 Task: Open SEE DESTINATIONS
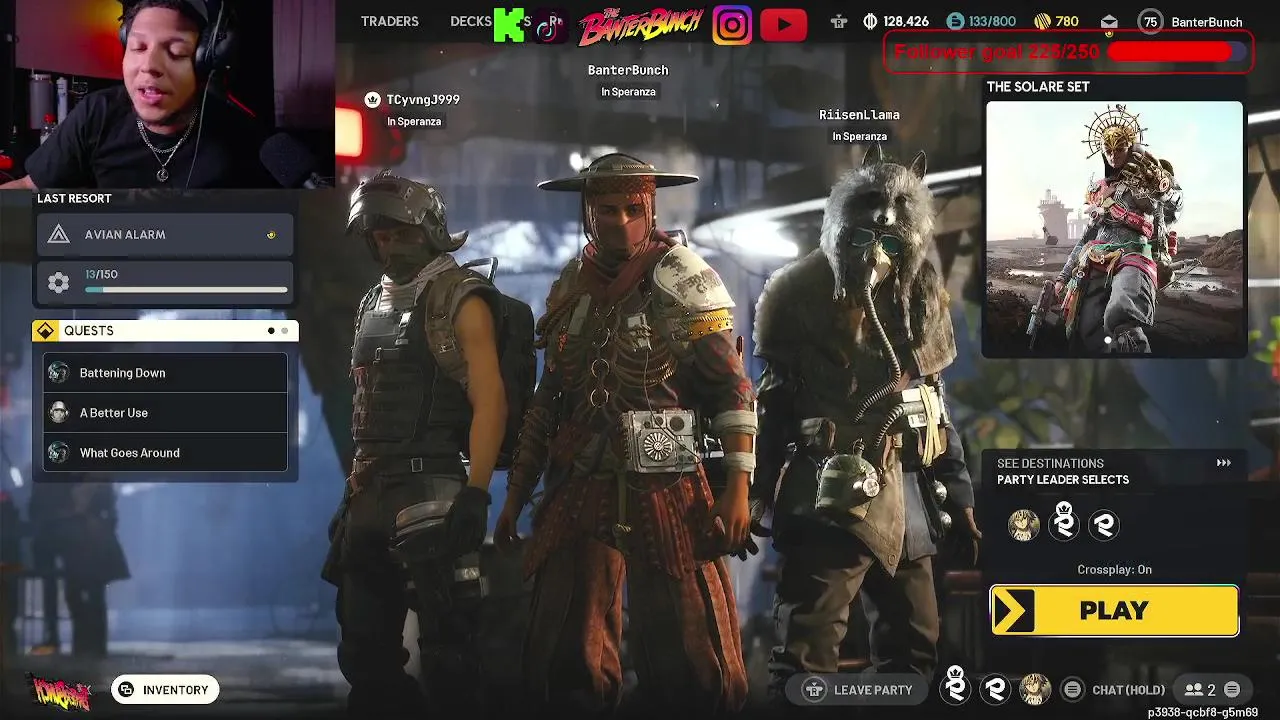point(1050,463)
